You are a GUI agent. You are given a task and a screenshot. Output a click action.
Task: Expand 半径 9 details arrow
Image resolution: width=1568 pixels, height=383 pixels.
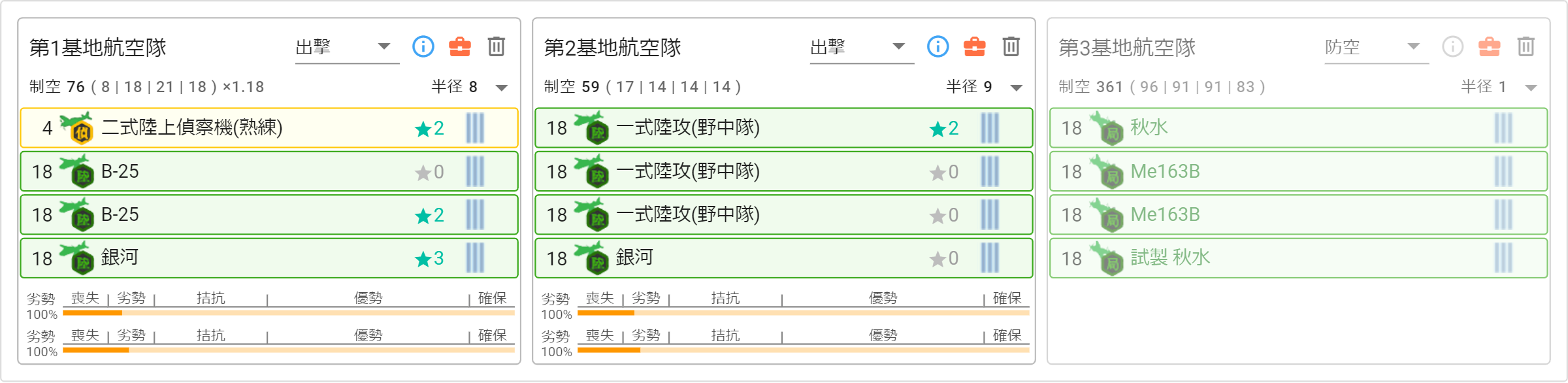tap(1017, 88)
